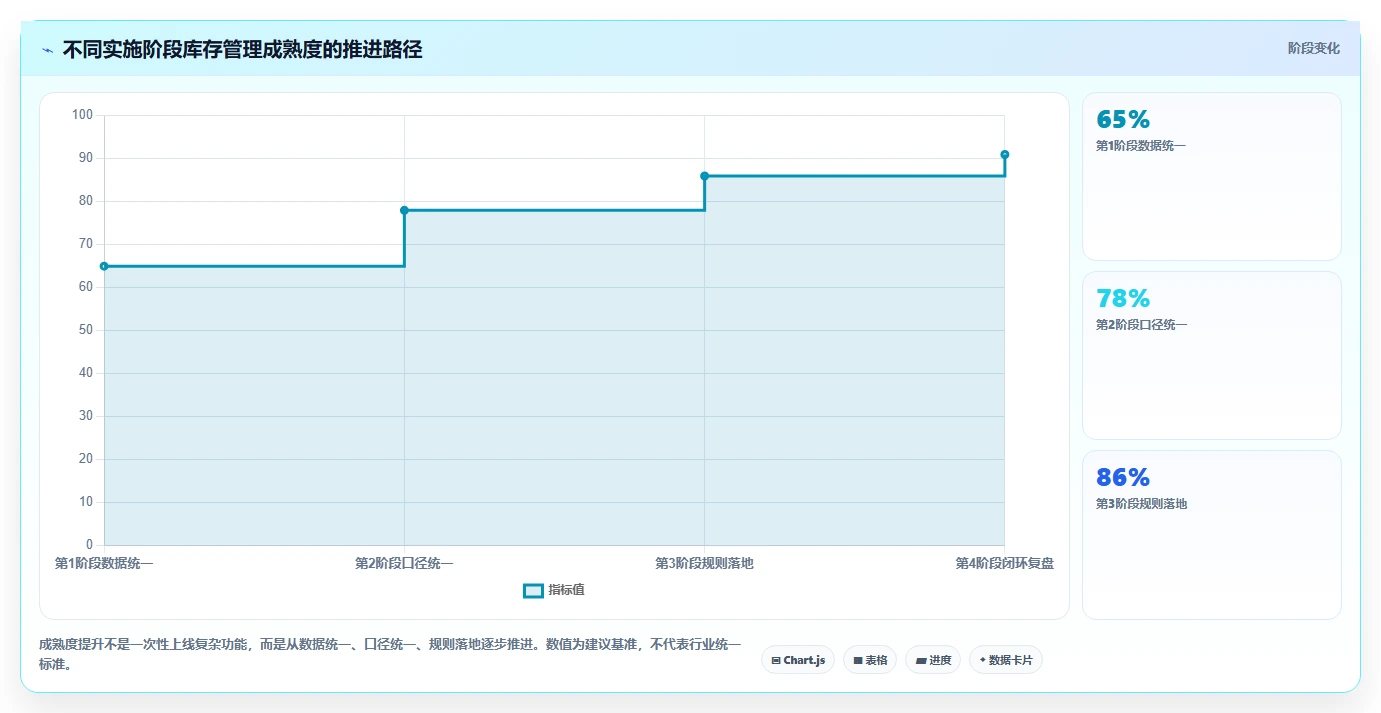Image resolution: width=1381 pixels, height=713 pixels.
Task: Click the 第1阶段数据统一 card caption
Action: pos(1141,146)
